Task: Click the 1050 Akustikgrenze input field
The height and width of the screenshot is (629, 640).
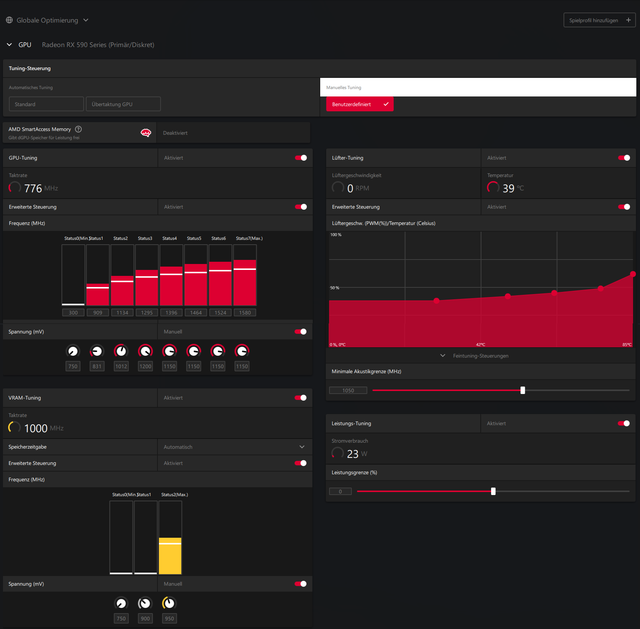Action: coord(348,391)
